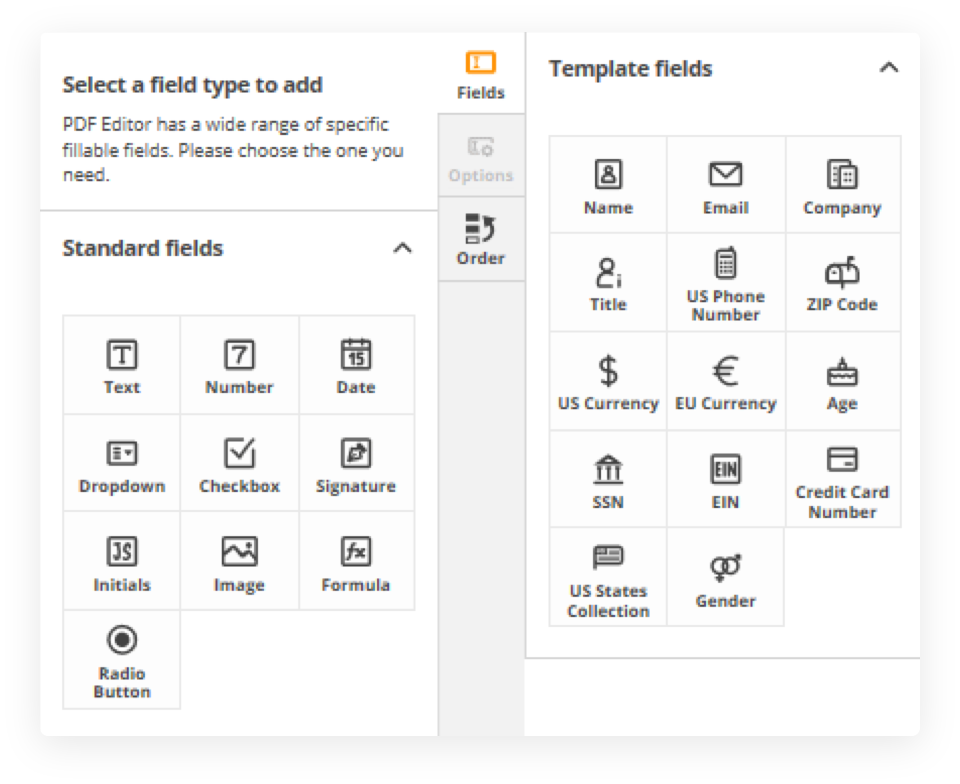Add the US Phone Number field
Viewport: 960px width, 784px height.
[725, 283]
